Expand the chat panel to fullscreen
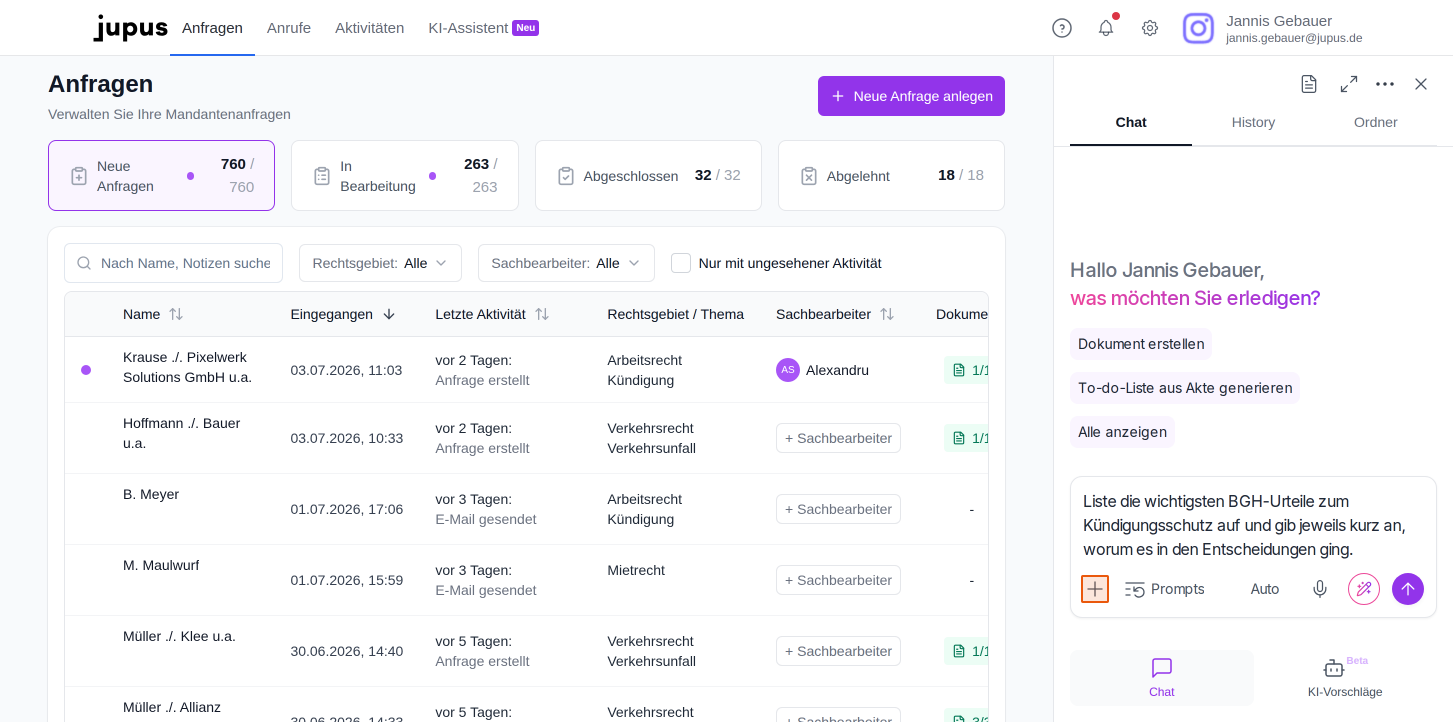The width and height of the screenshot is (1453, 722). [x=1349, y=84]
